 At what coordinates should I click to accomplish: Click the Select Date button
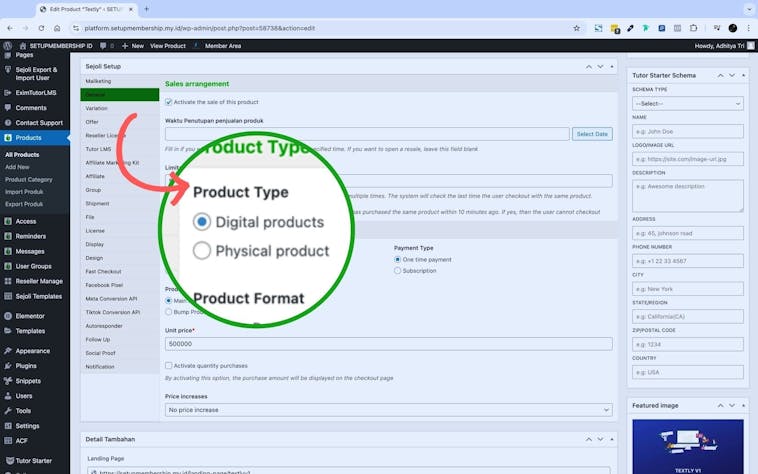tap(592, 134)
